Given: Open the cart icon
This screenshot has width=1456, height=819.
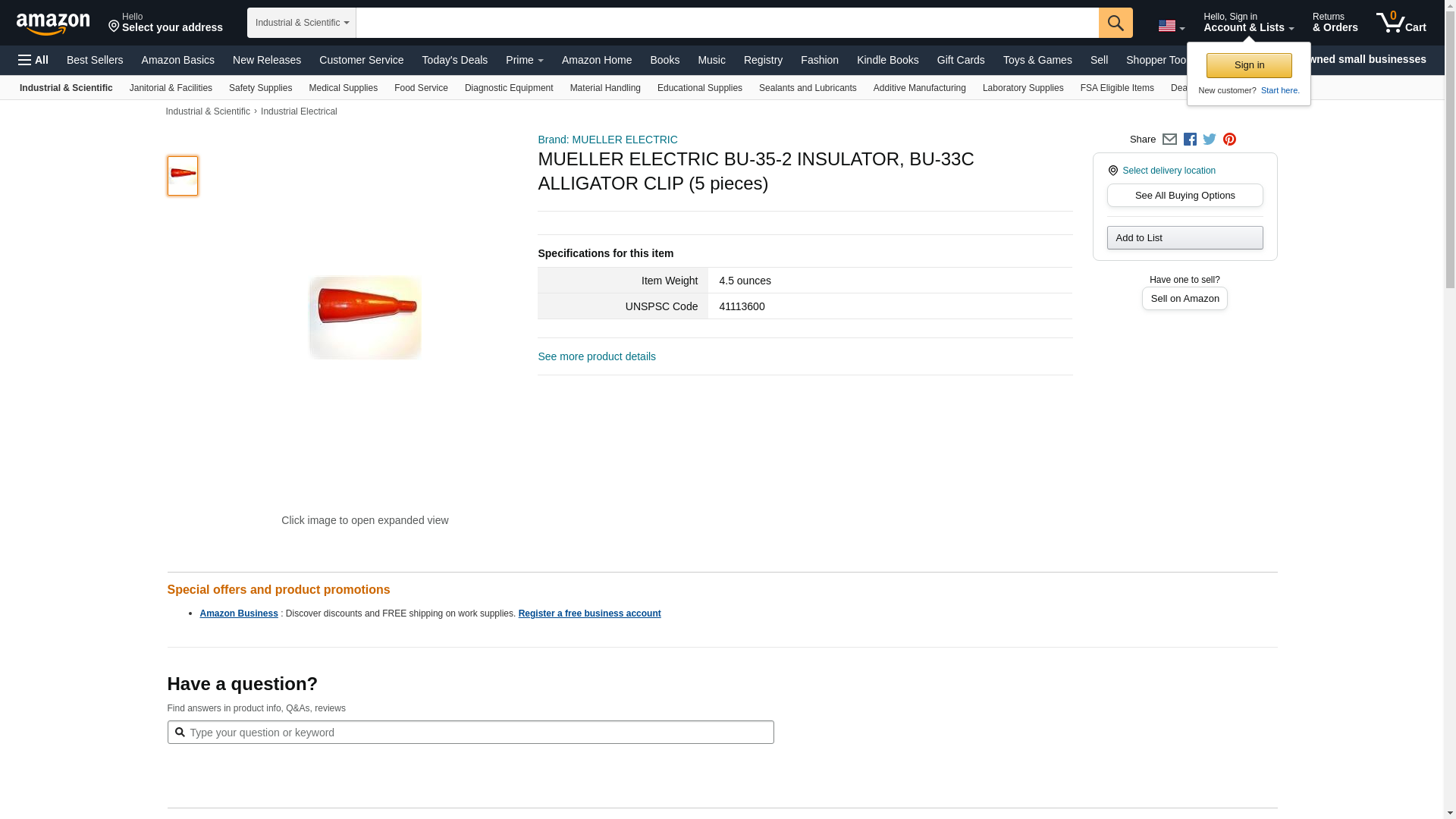Looking at the screenshot, I should coord(1401,22).
